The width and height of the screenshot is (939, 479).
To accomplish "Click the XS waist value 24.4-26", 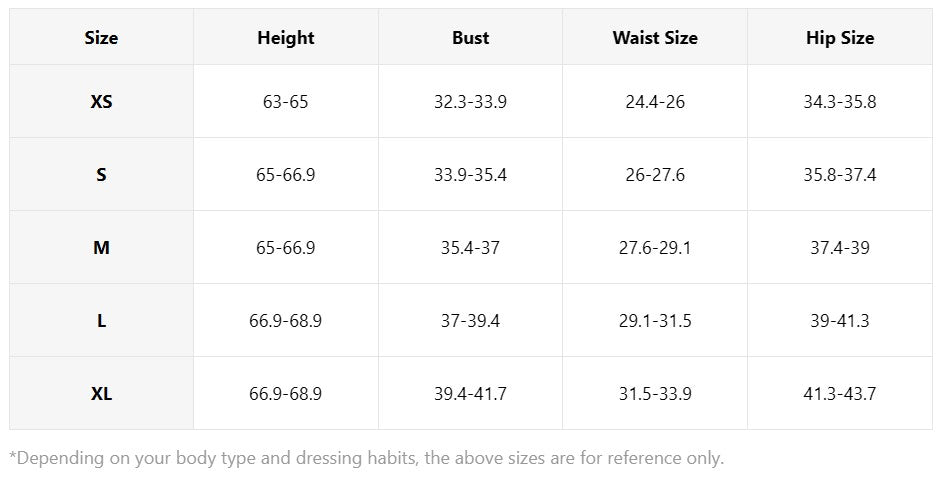I will [x=655, y=101].
